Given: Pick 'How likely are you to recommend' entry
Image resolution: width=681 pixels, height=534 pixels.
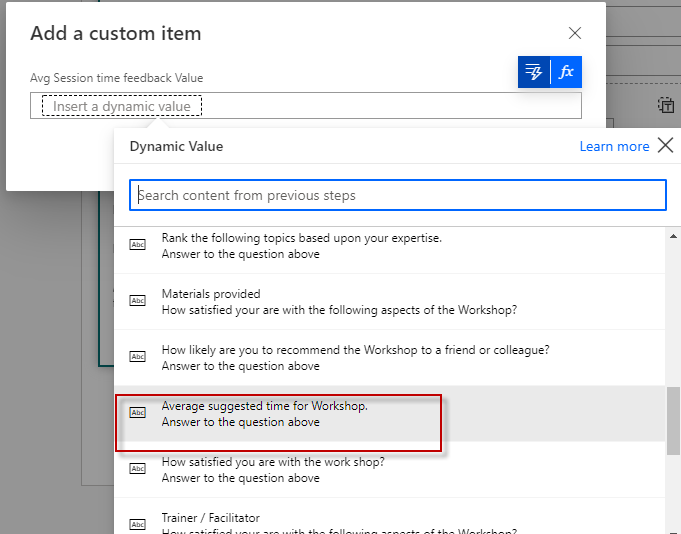Looking at the screenshot, I should point(355,358).
